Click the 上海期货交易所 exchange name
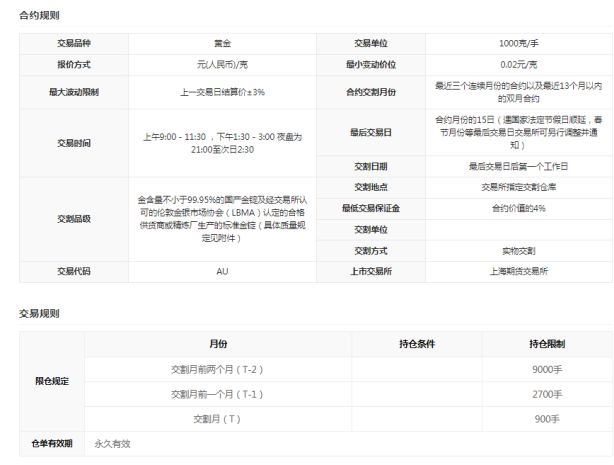This screenshot has height=465, width=614. tap(520, 271)
